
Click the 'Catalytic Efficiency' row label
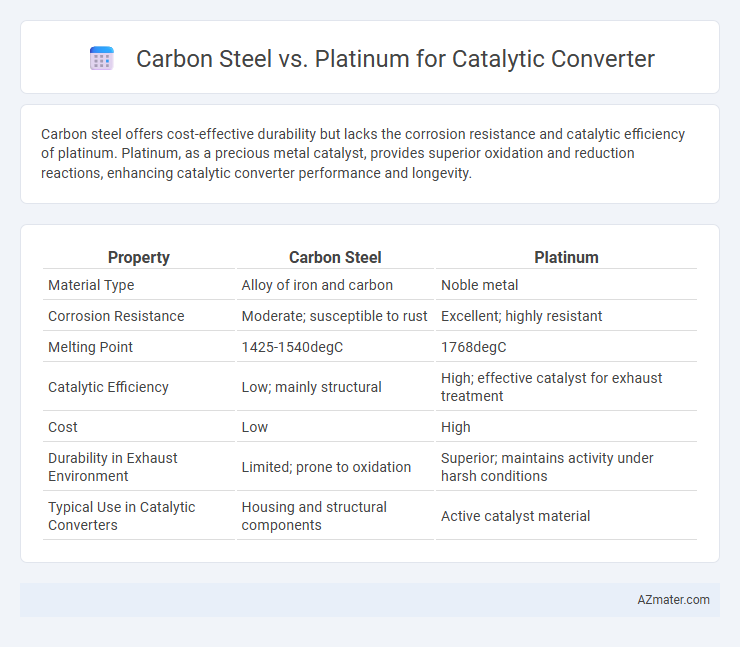point(108,387)
